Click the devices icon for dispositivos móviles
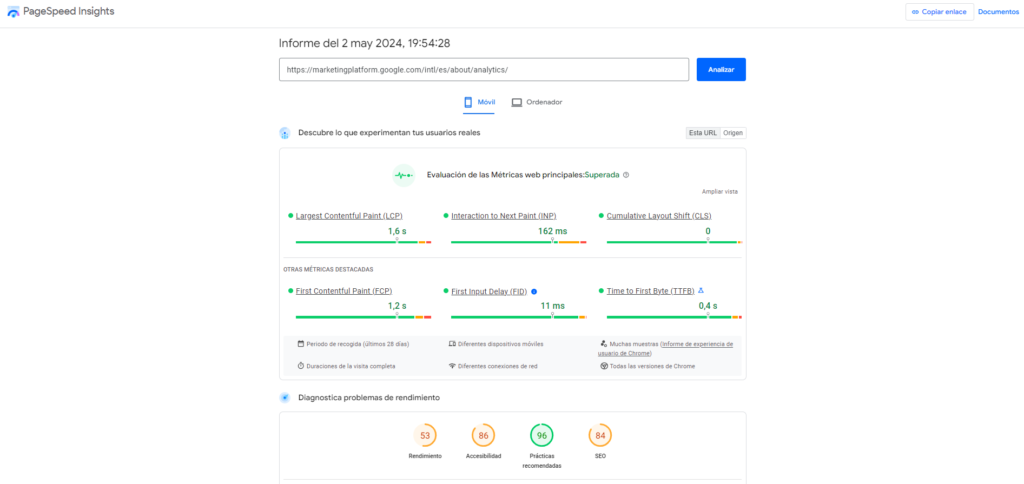This screenshot has width=1024, height=484. click(x=452, y=344)
